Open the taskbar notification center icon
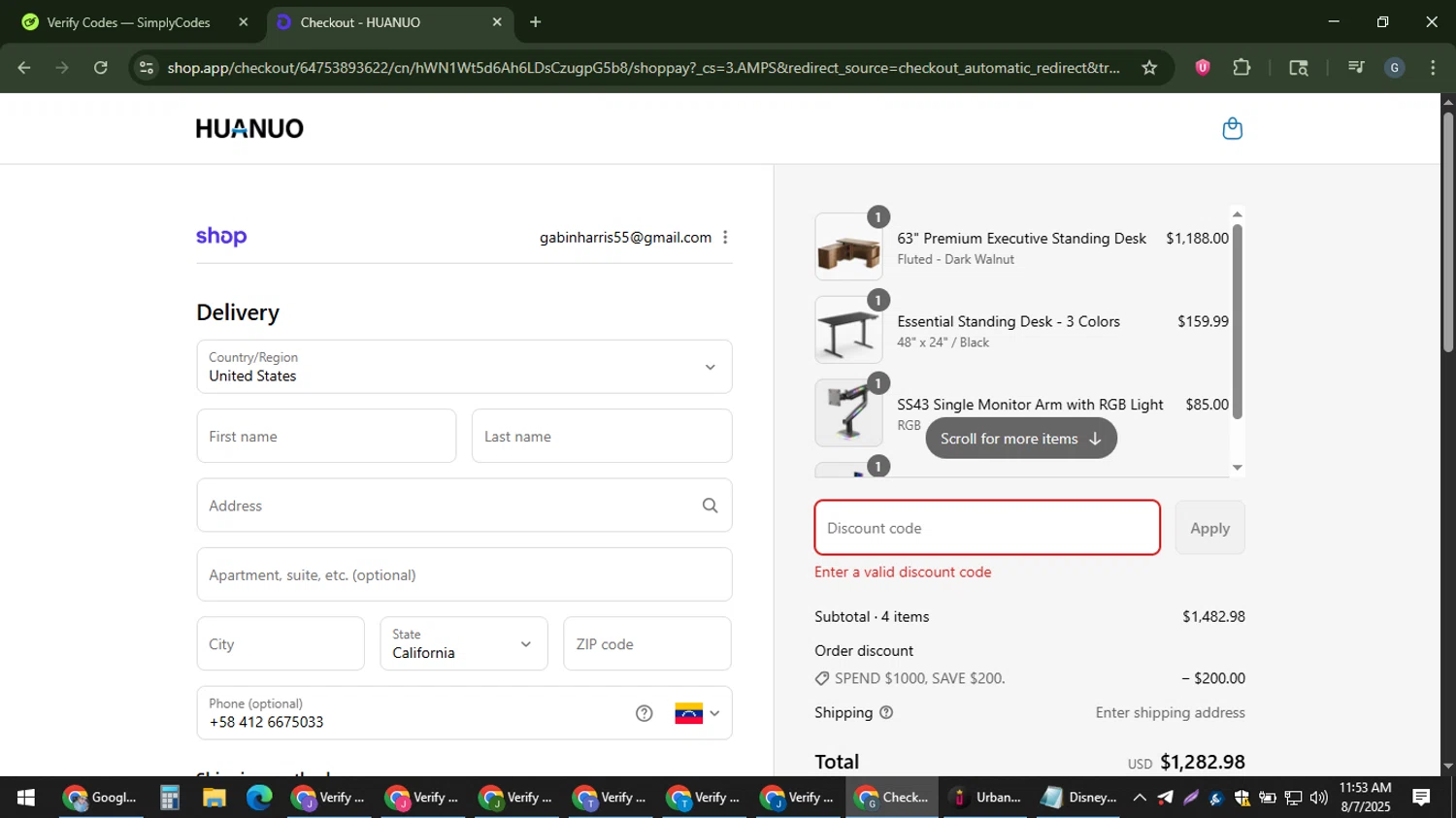Image resolution: width=1456 pixels, height=818 pixels. point(1421,798)
